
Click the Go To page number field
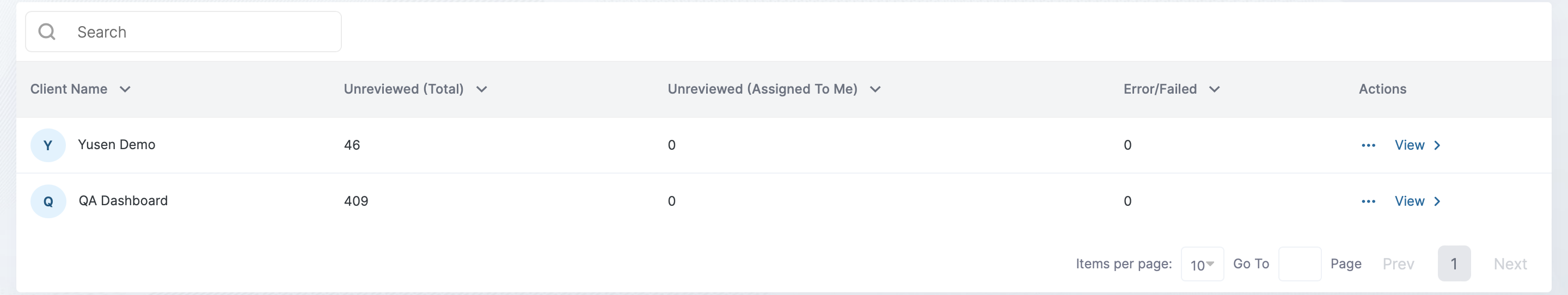1299,264
